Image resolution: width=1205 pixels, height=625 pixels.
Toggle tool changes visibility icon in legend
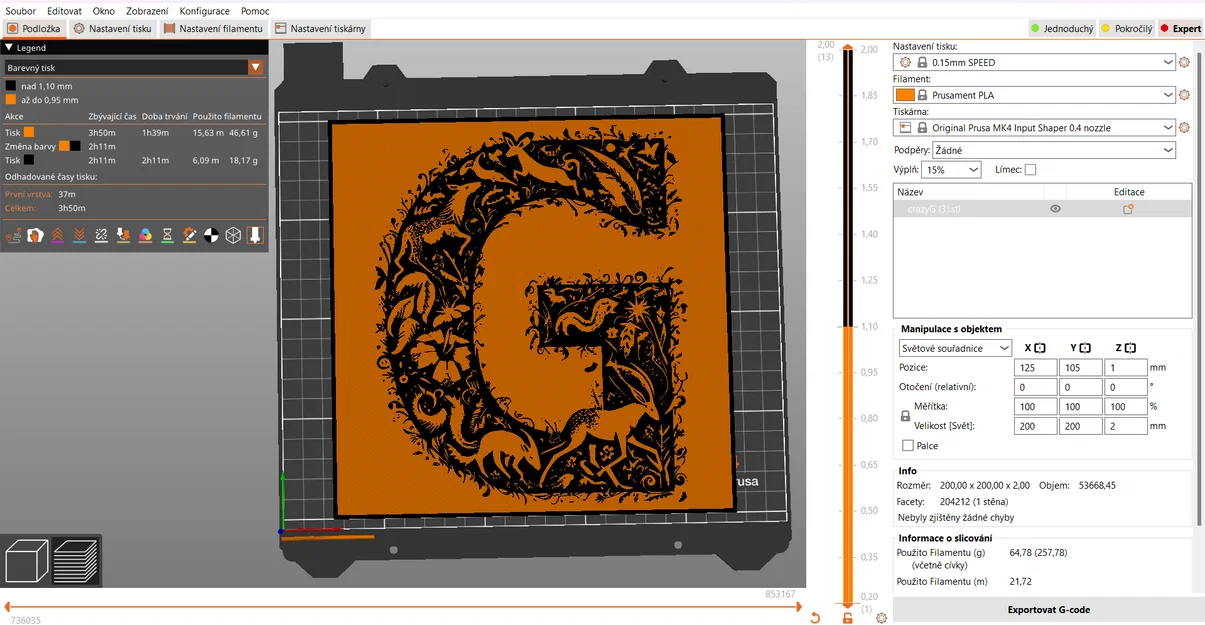point(123,235)
